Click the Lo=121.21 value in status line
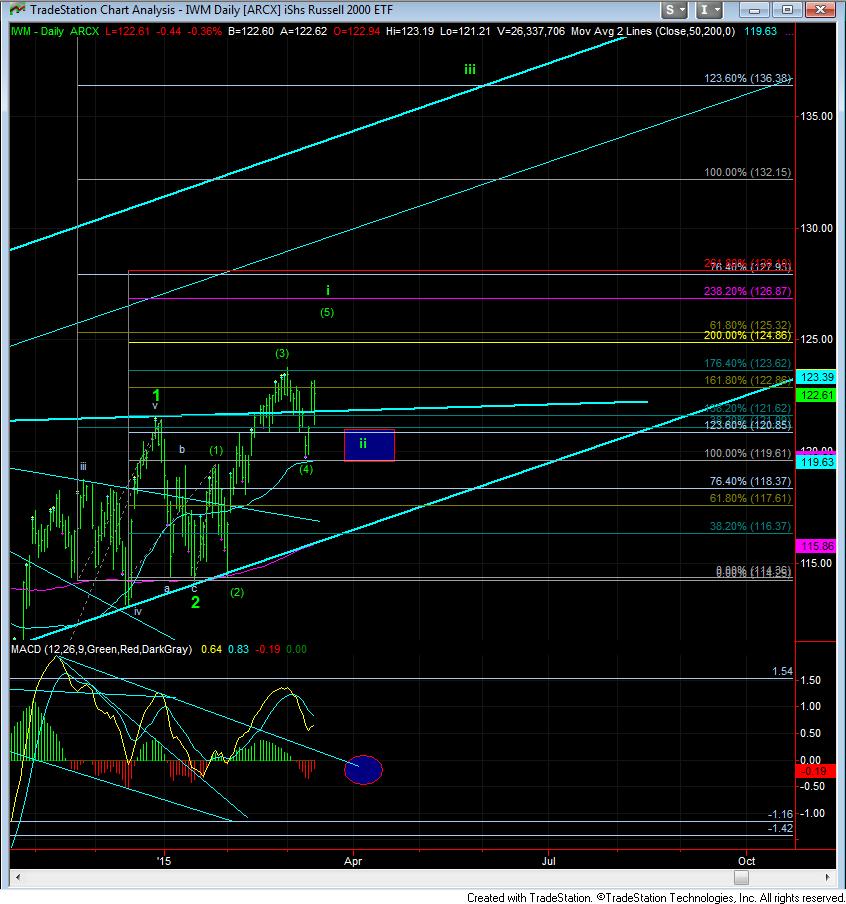Image resolution: width=846 pixels, height=904 pixels. (x=465, y=31)
